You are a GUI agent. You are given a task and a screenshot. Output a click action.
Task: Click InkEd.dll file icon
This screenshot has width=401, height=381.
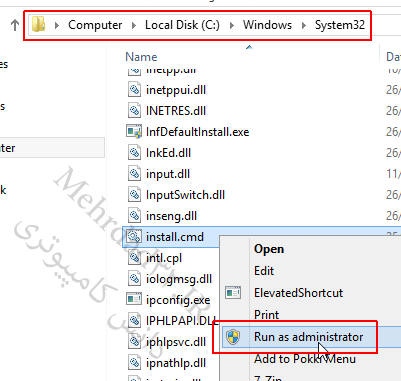tap(134, 153)
